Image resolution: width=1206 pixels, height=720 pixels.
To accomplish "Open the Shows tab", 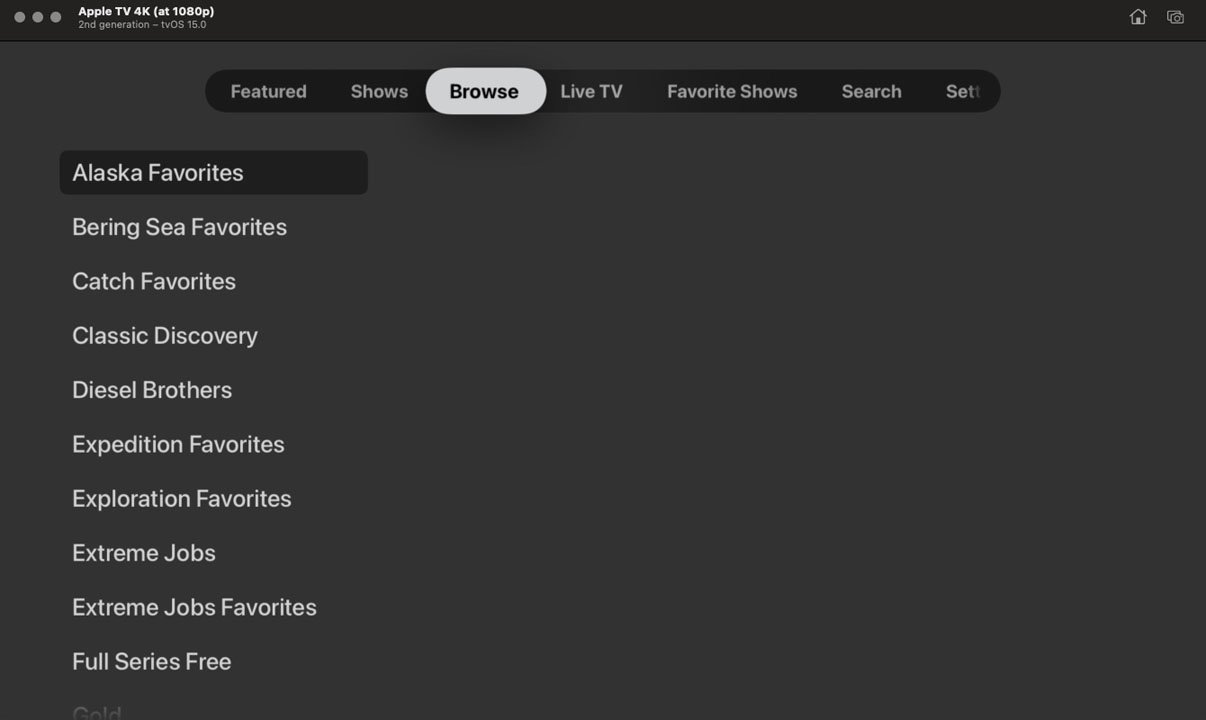I will (x=379, y=91).
